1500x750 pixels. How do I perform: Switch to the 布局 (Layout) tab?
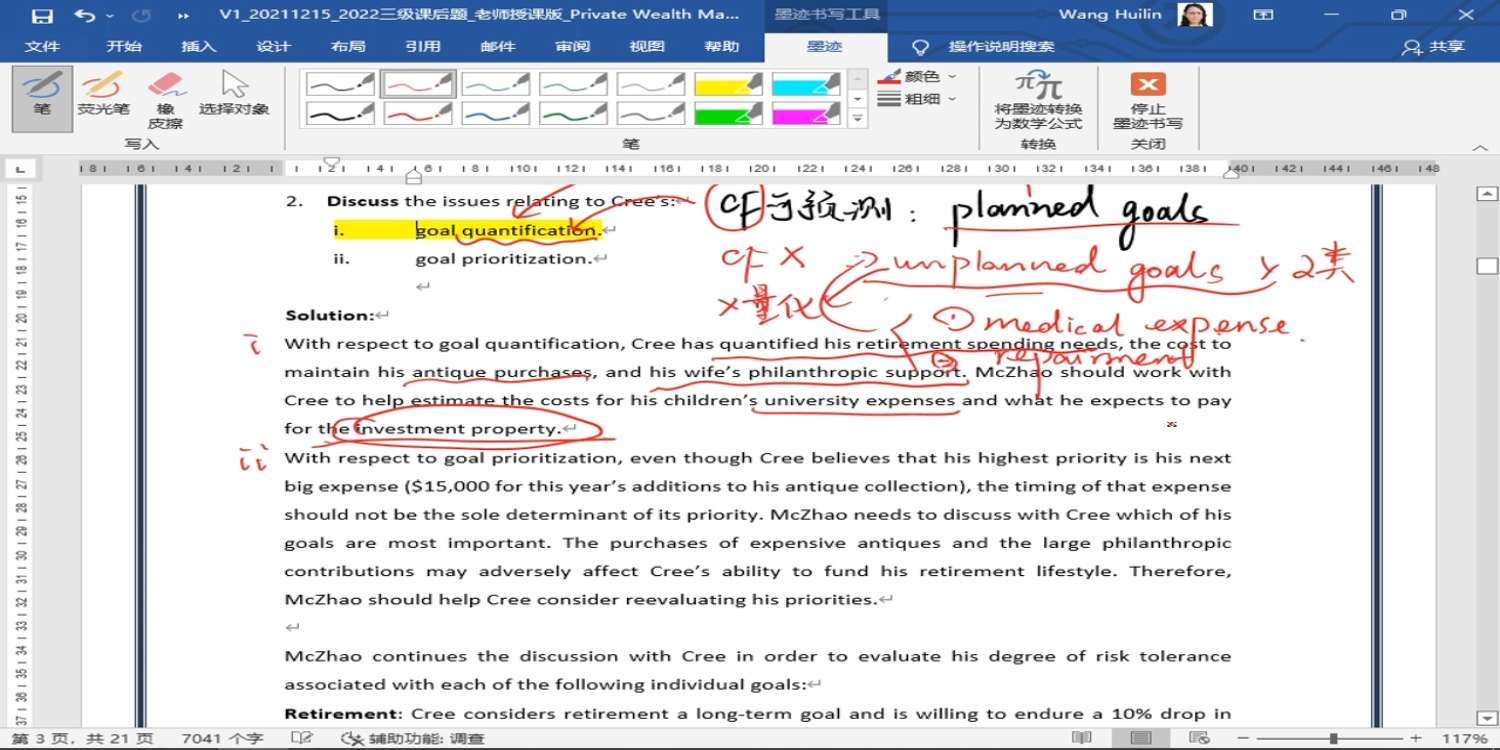tap(348, 47)
